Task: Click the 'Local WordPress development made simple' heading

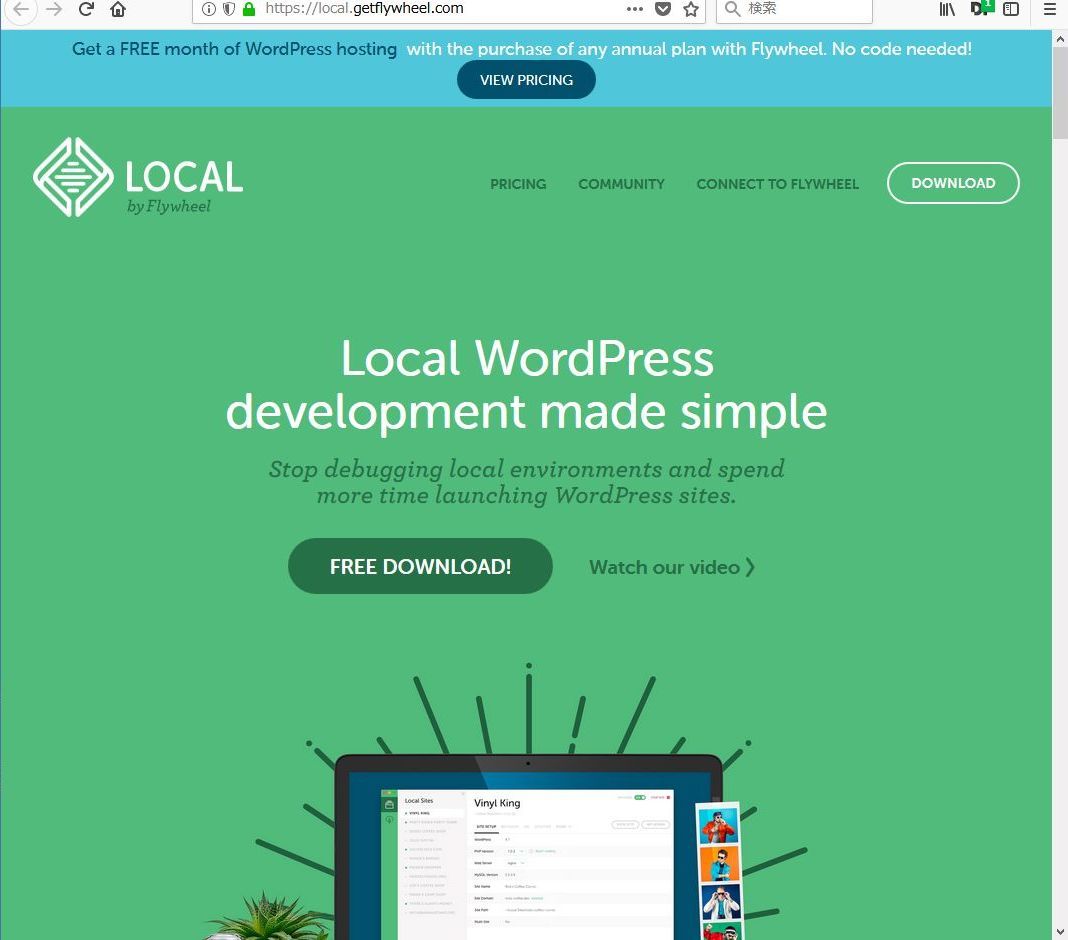Action: pyautogui.click(x=527, y=385)
